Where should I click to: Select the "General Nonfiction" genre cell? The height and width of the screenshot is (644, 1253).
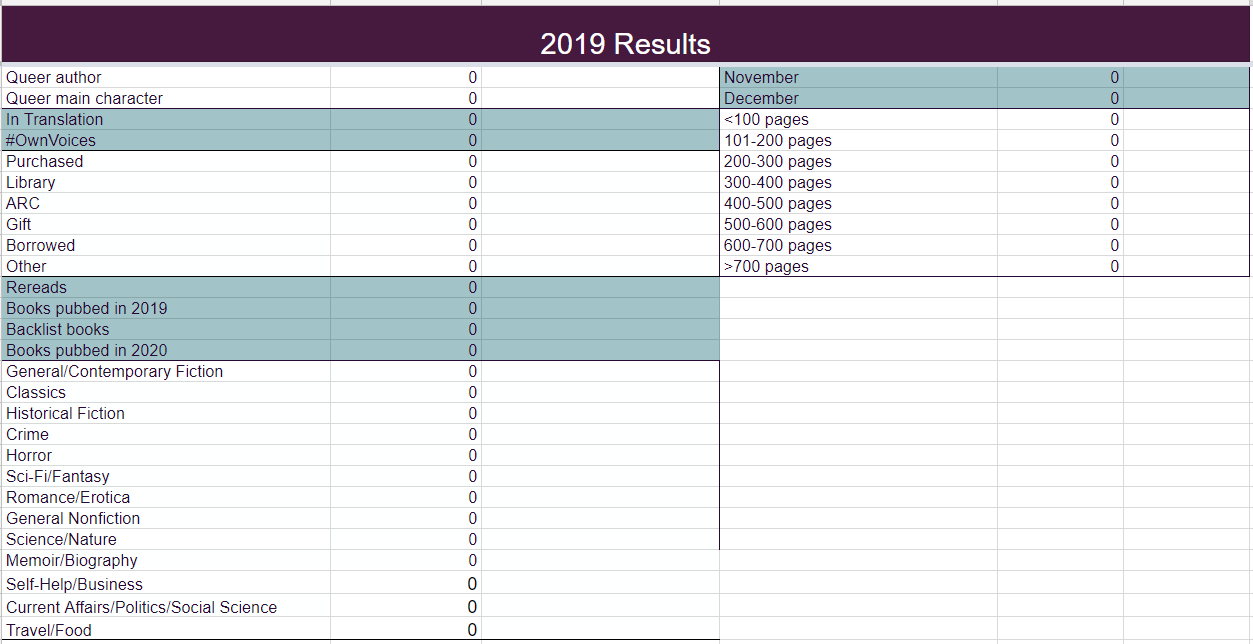tap(166, 518)
